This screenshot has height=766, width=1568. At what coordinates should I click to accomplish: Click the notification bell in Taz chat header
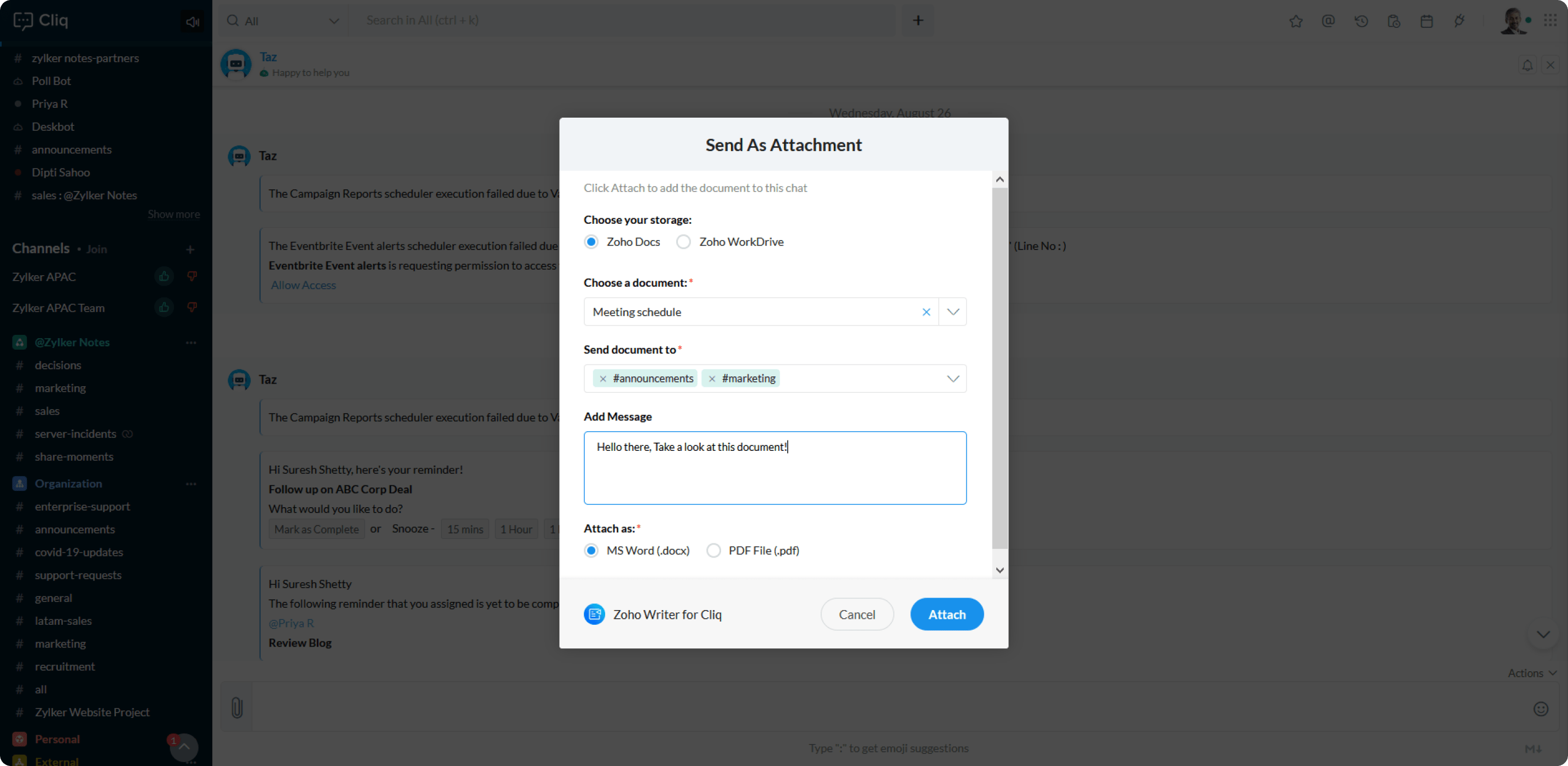pos(1527,65)
